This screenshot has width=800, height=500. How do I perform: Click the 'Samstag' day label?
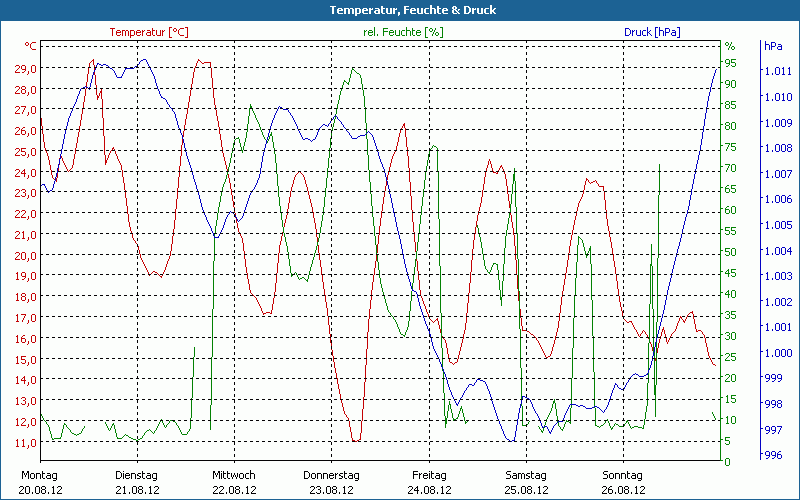[526, 476]
